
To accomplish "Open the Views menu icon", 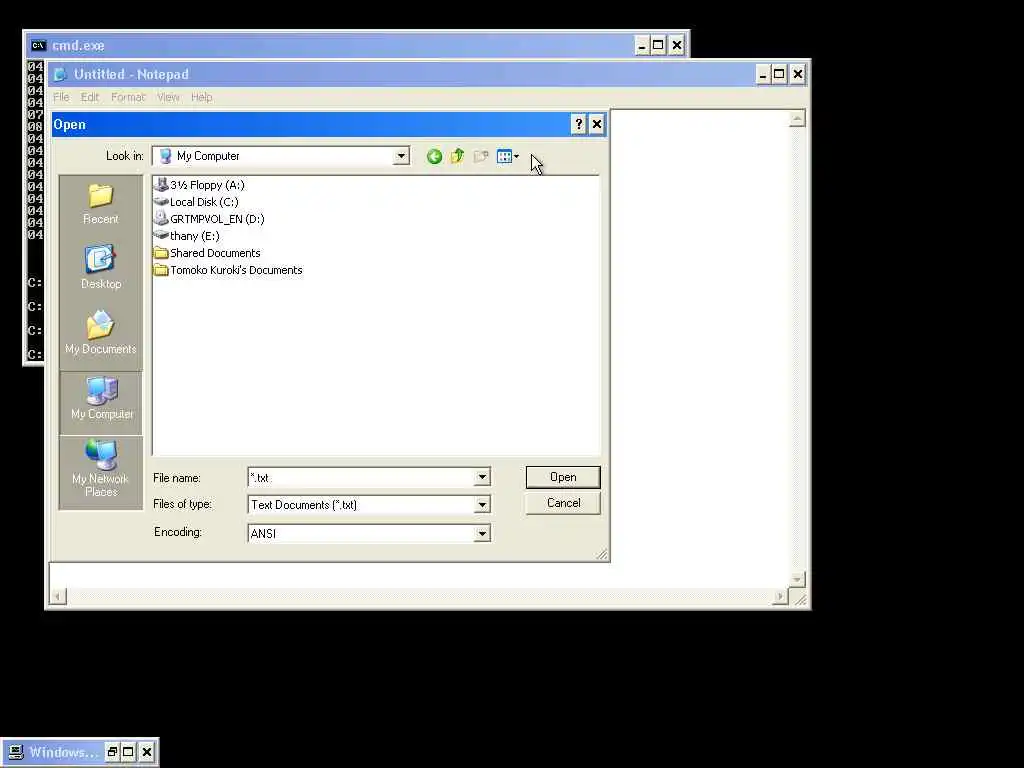I will pyautogui.click(x=507, y=156).
